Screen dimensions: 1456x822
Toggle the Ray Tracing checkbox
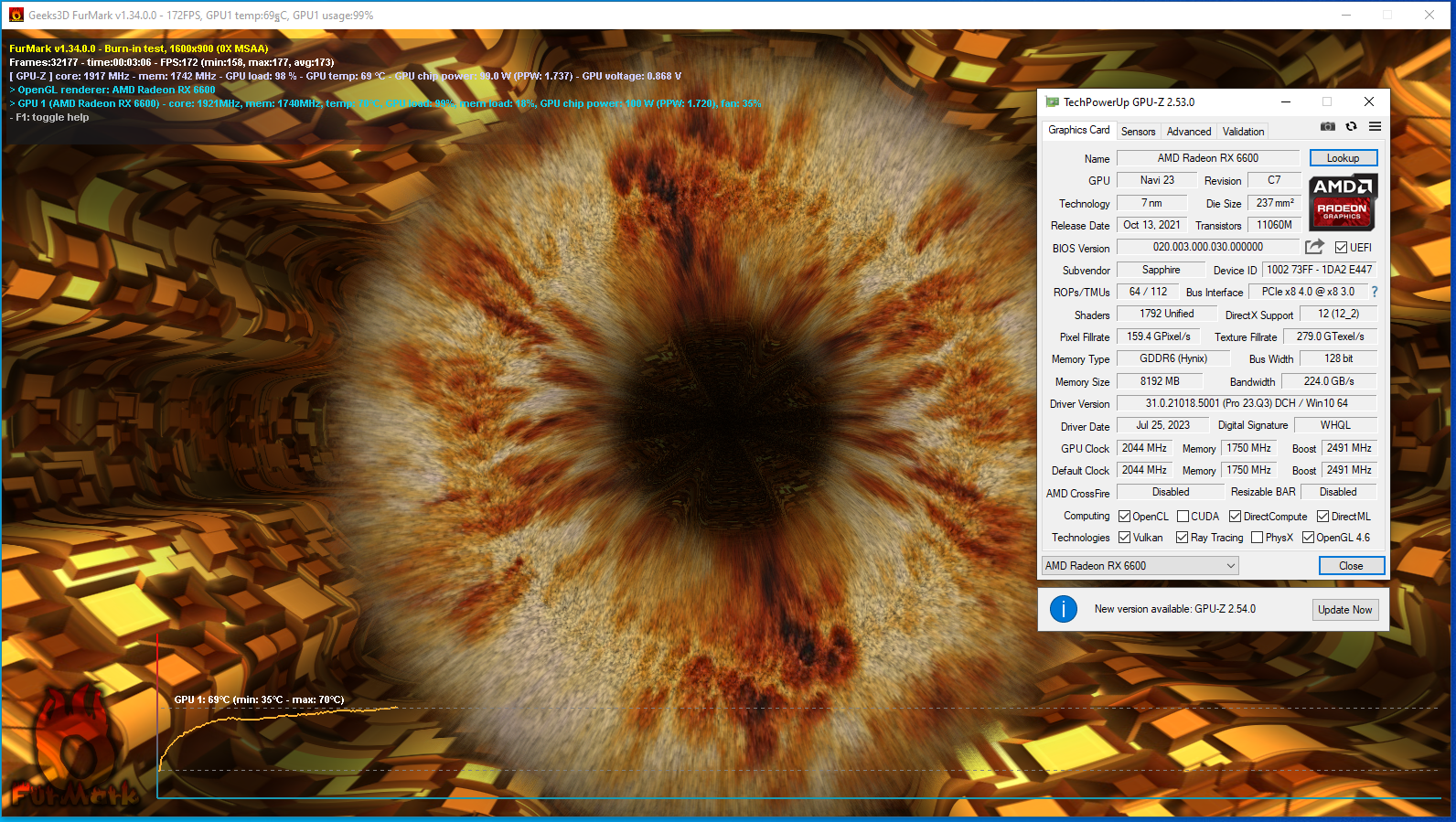click(1182, 538)
